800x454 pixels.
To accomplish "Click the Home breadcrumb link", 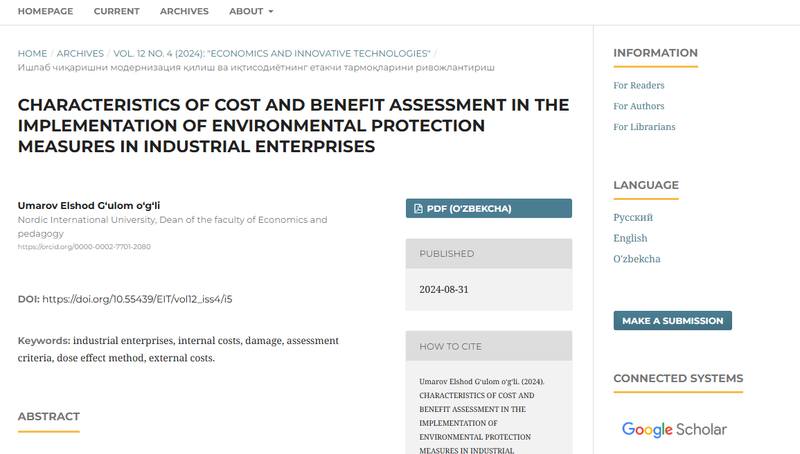I will pos(32,53).
